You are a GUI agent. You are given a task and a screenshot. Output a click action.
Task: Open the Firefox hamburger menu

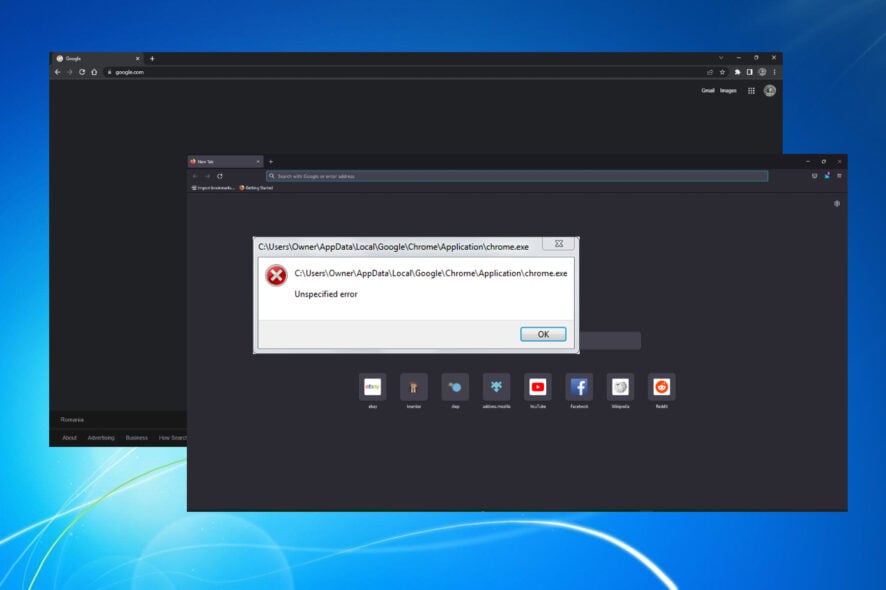pos(840,176)
